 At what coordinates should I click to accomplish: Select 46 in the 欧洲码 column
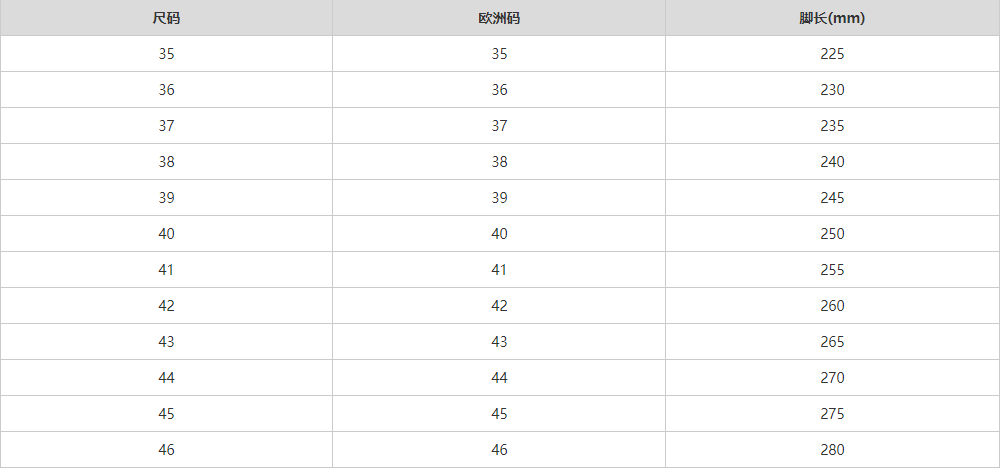point(499,450)
